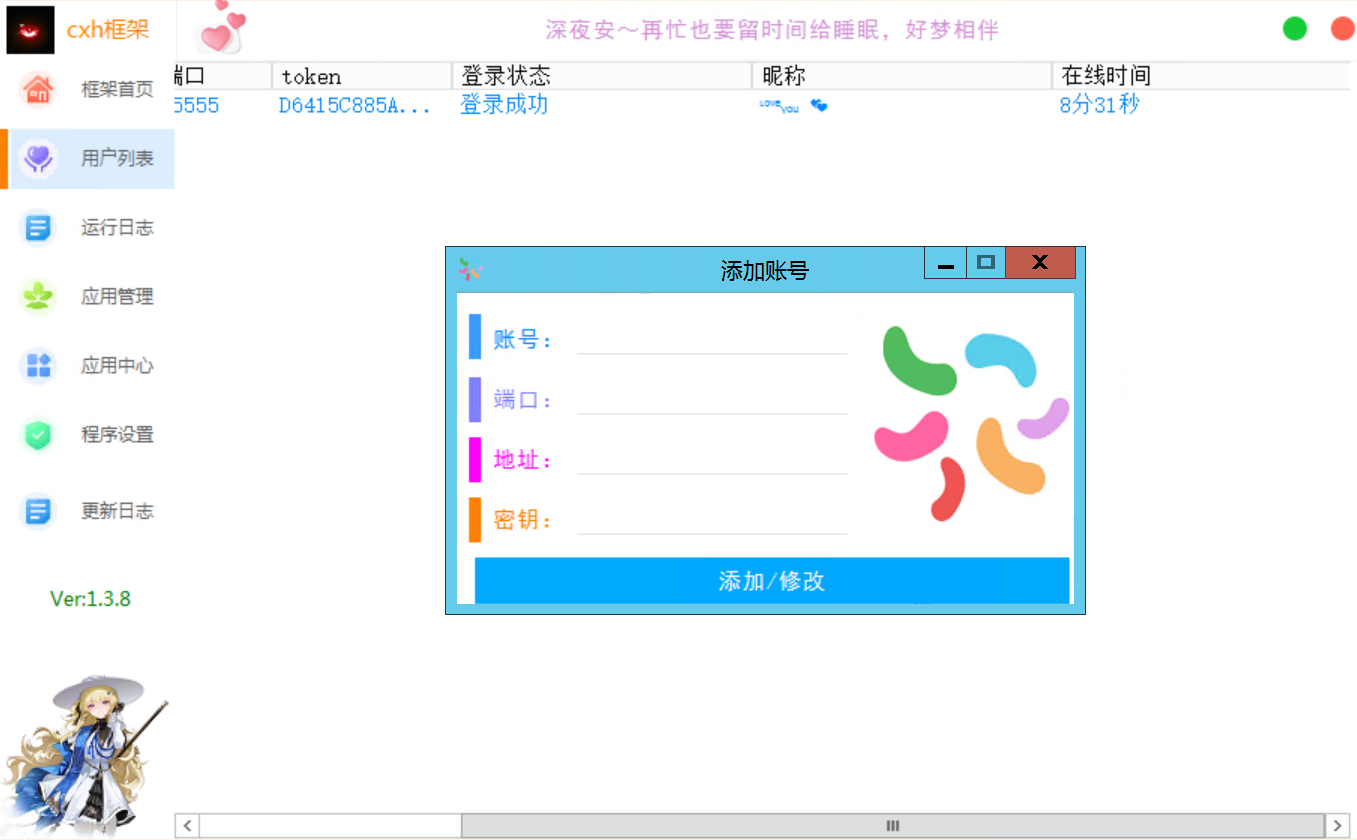Open 应用中心 using the grid icon
This screenshot has height=840, width=1357.
tap(38, 365)
